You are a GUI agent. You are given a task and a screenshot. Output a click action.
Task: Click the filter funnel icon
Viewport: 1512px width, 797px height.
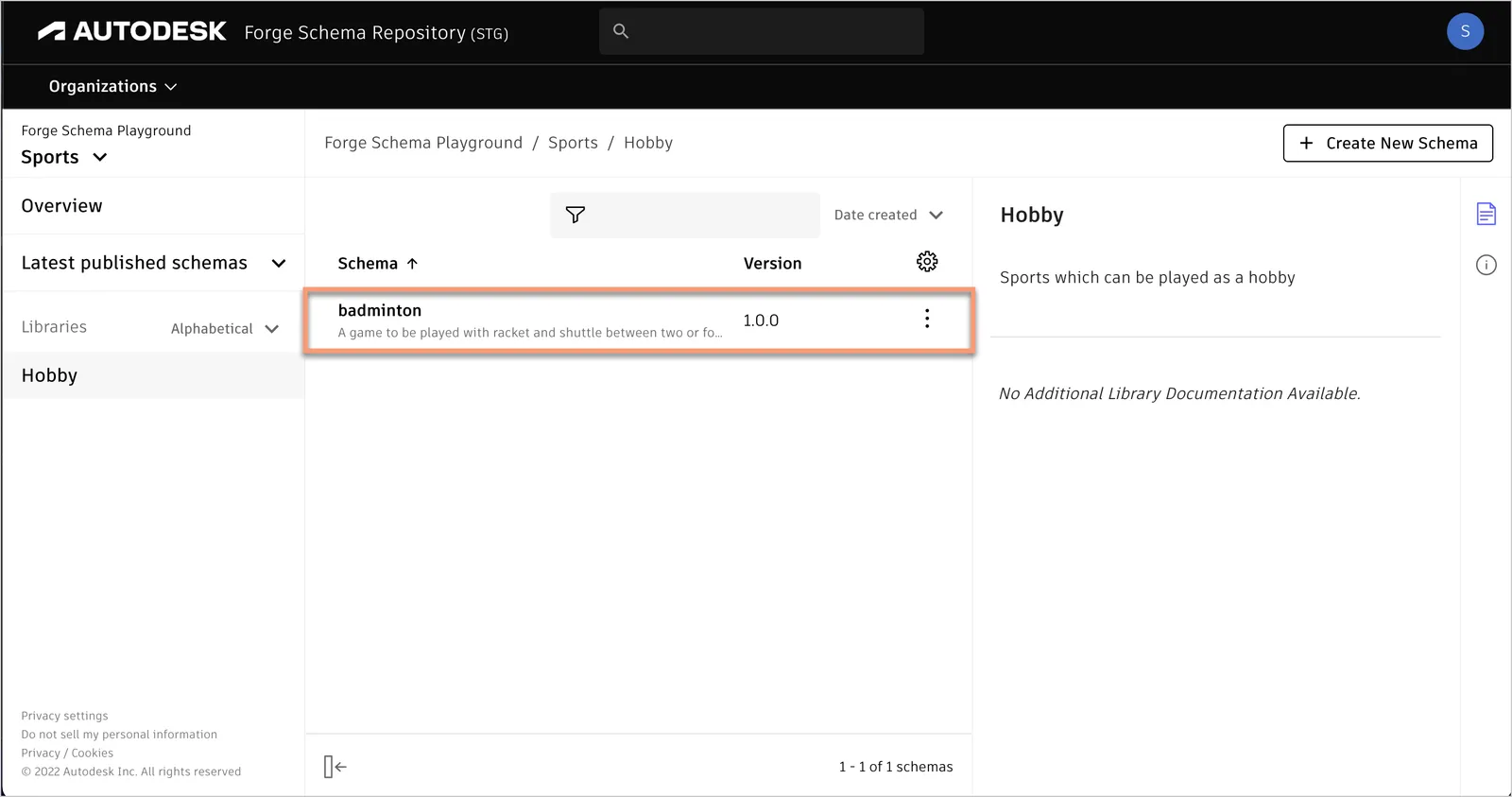coord(576,215)
